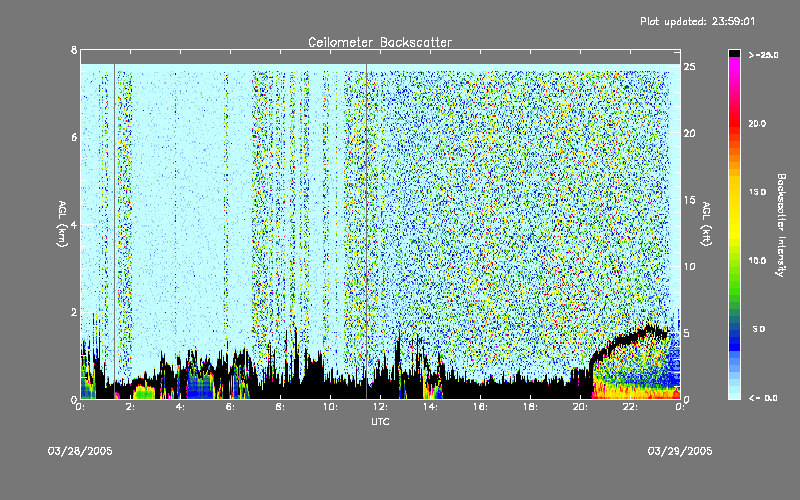Screen dimensions: 800x500
Task: Click the '4:' hour tick on the UTC axis
Action: [180, 407]
